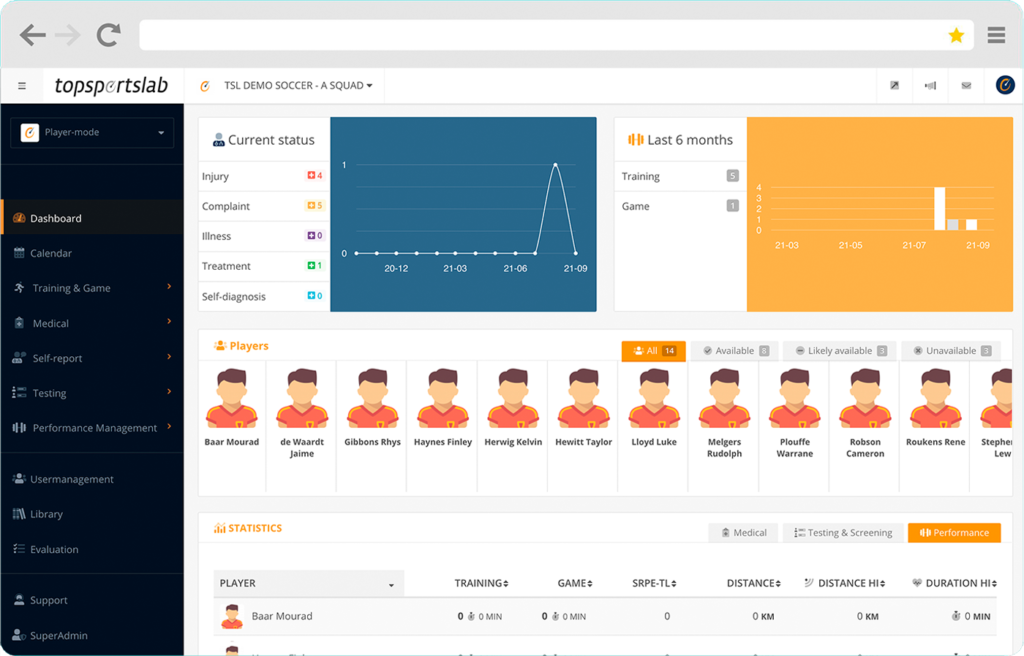The width and height of the screenshot is (1024, 656).
Task: Open the Dashboard sidebar icon
Action: coord(20,217)
